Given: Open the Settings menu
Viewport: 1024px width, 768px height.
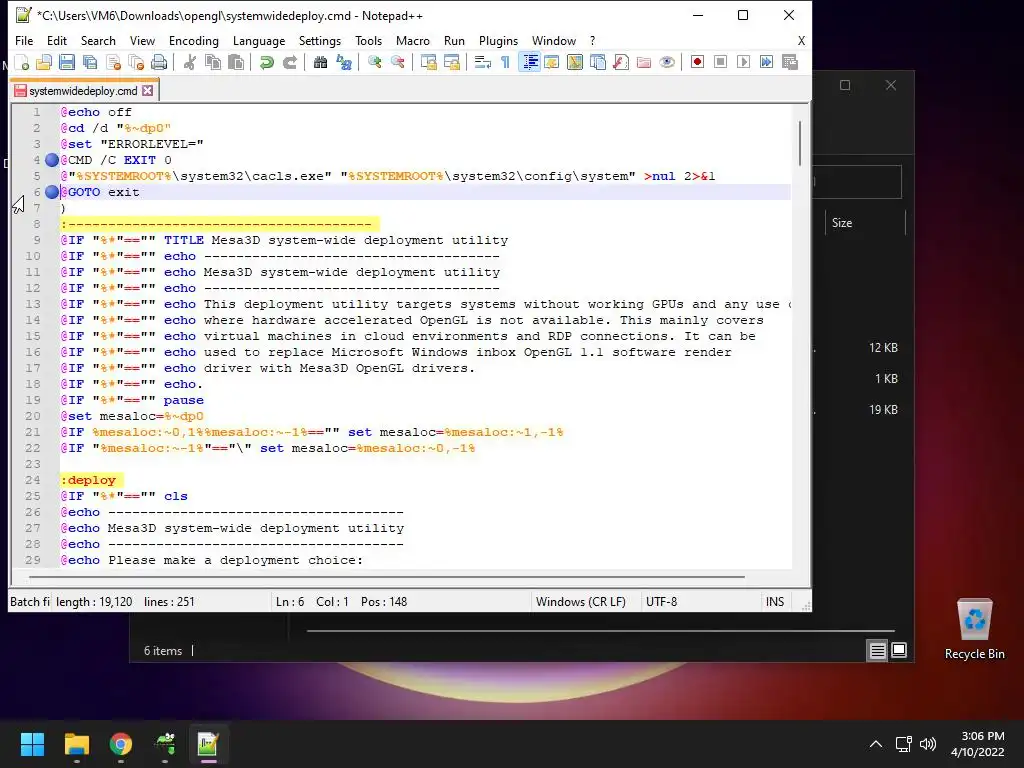Looking at the screenshot, I should pyautogui.click(x=320, y=40).
